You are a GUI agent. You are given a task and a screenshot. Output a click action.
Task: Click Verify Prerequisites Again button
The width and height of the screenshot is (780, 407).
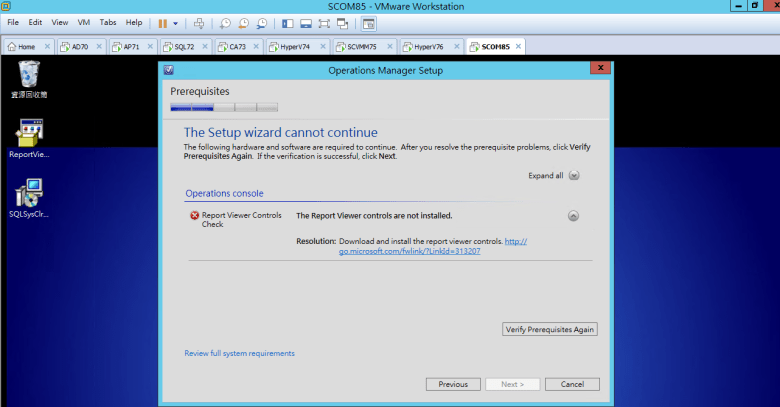click(549, 329)
